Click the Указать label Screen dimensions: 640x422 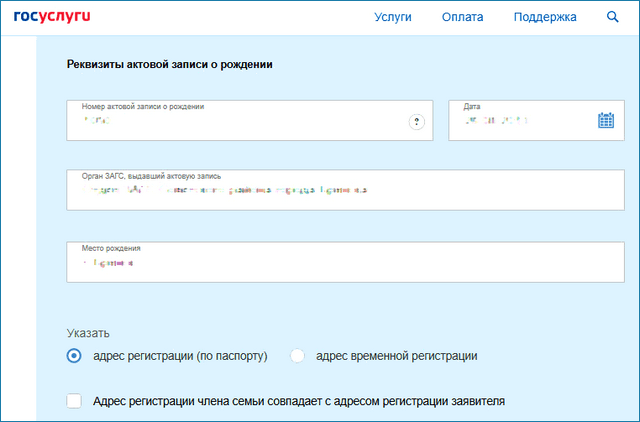pyautogui.click(x=88, y=333)
